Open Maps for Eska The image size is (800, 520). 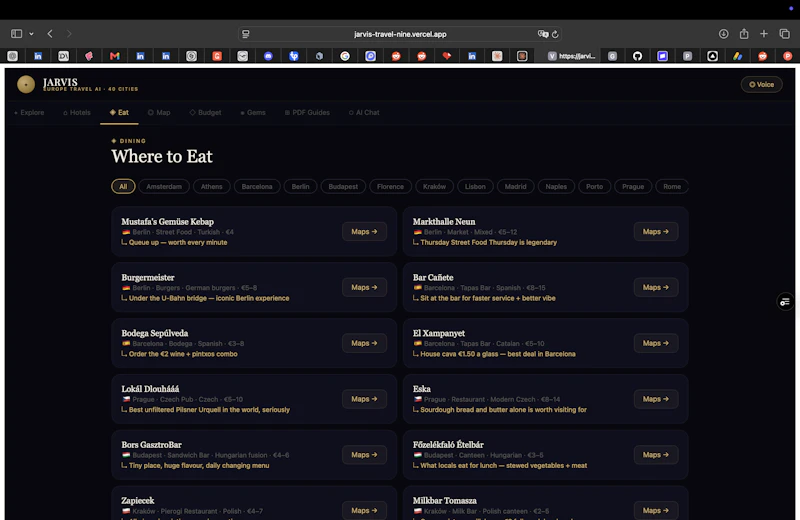tap(656, 399)
